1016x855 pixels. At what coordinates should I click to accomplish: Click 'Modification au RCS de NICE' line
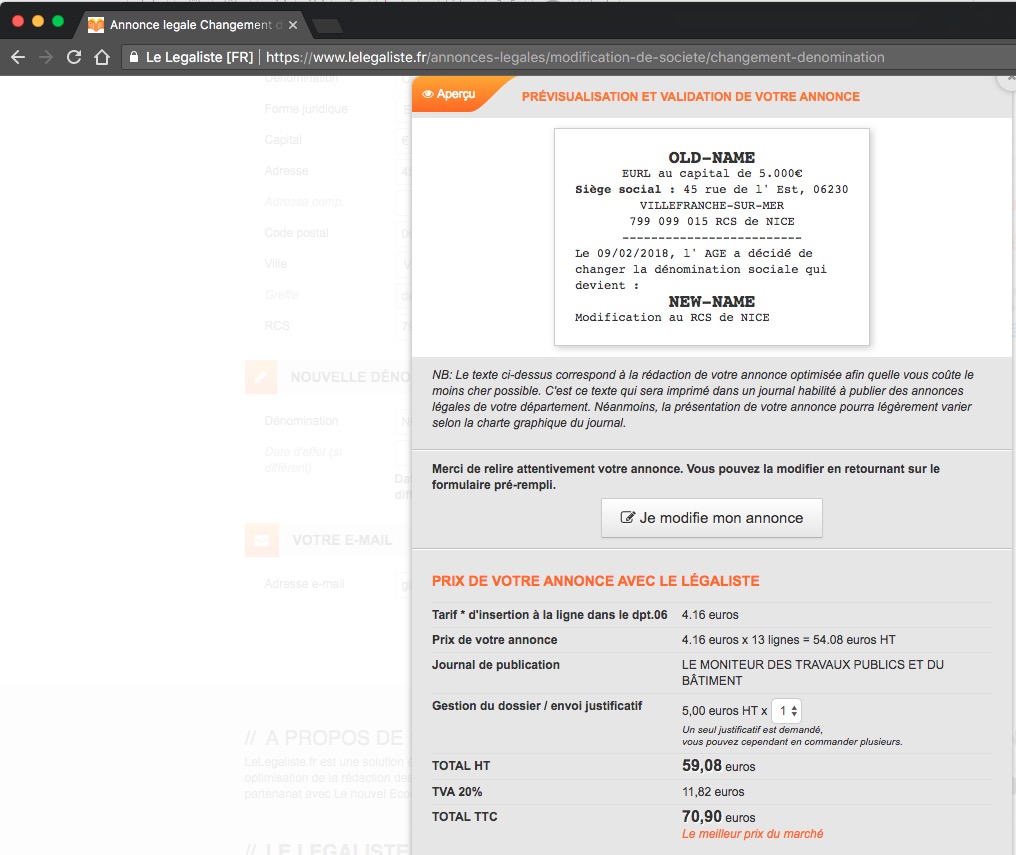click(x=672, y=317)
